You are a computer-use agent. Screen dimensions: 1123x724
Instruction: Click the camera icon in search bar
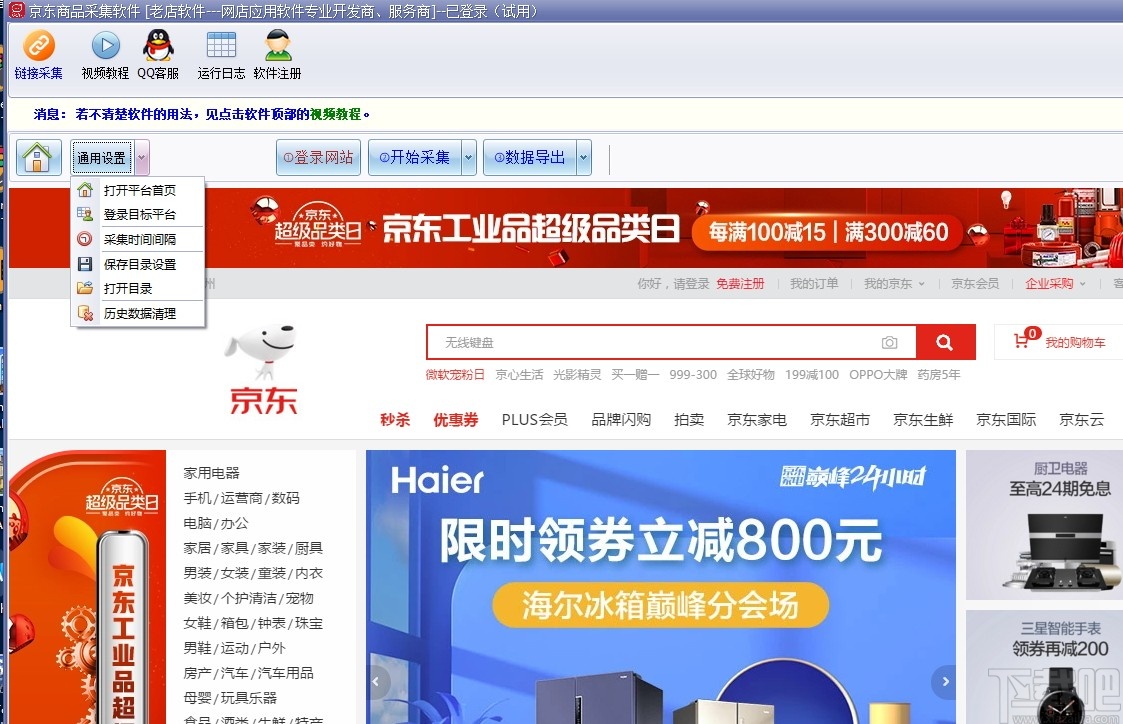point(889,341)
